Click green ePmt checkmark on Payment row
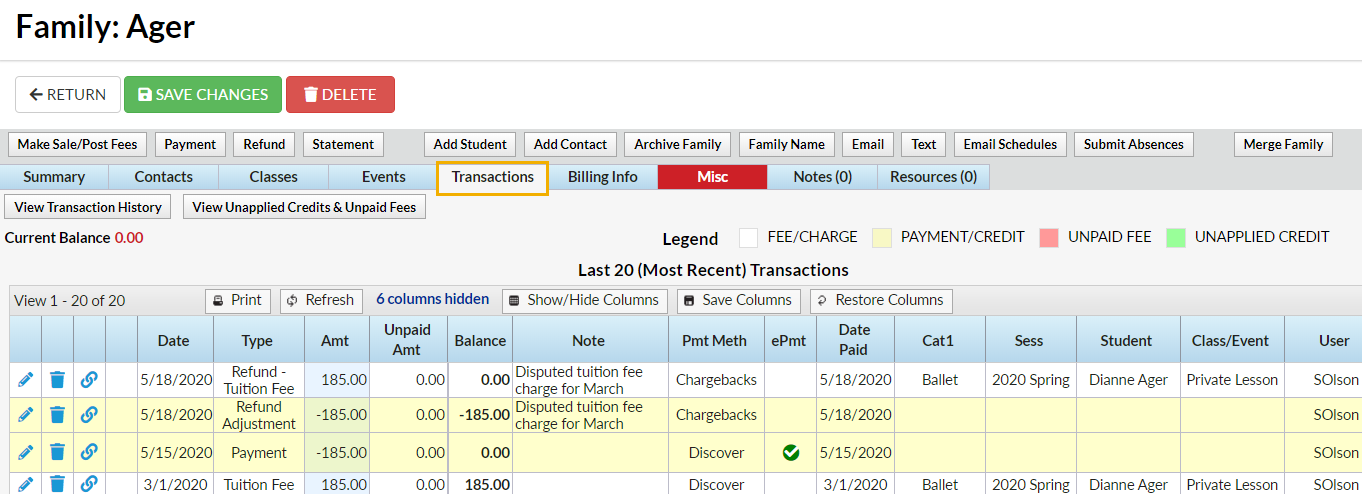Screen dimensions: 1362x494 [791, 453]
